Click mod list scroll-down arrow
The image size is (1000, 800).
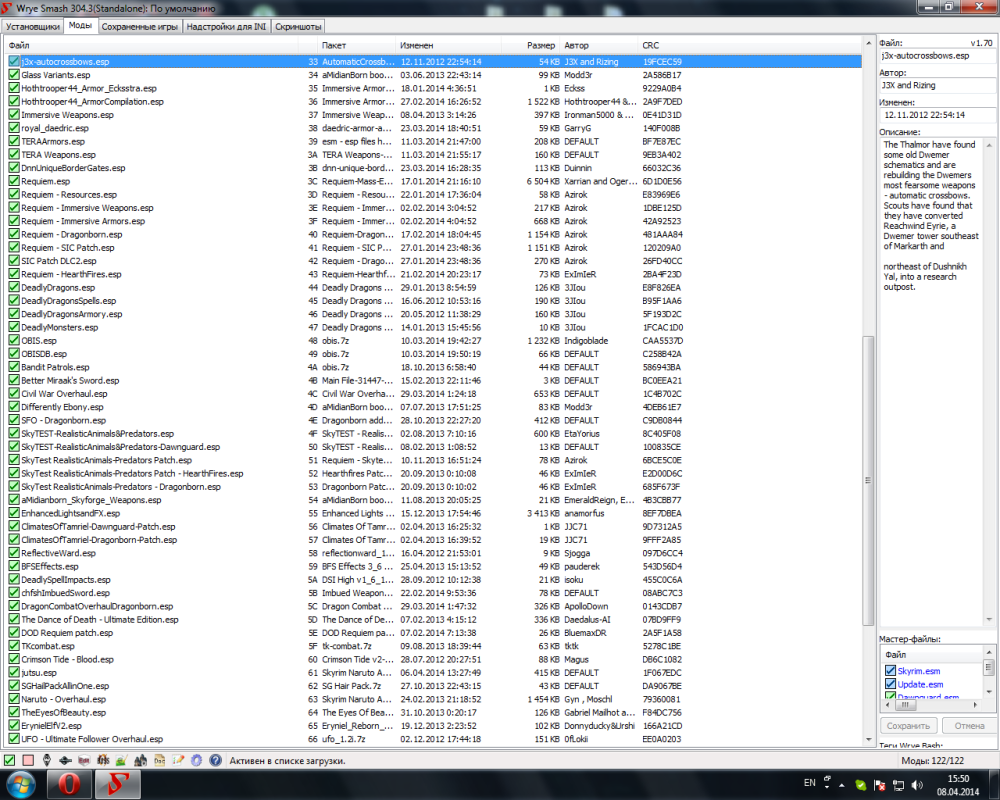[868, 739]
